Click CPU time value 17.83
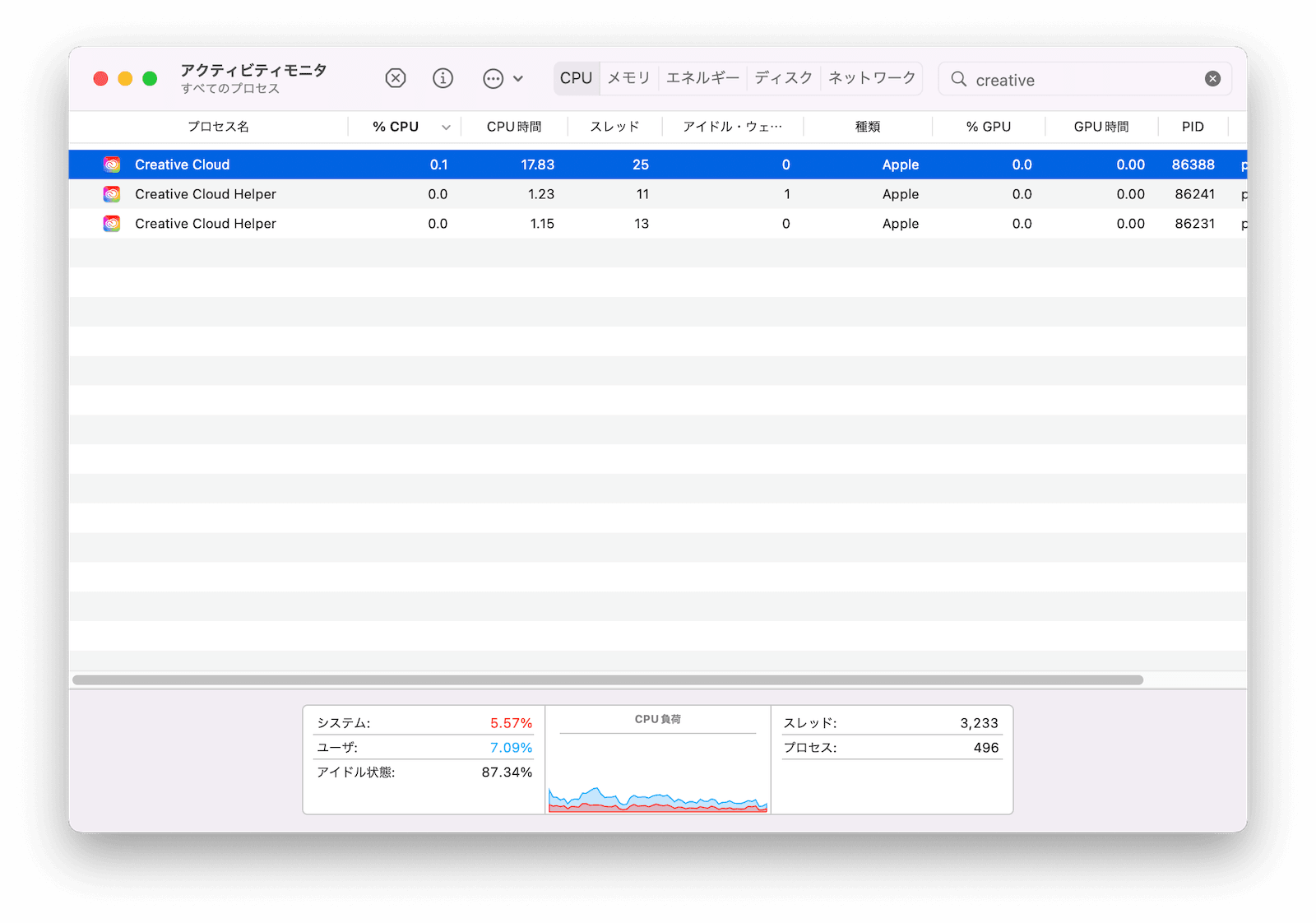This screenshot has width=1316, height=923. click(538, 165)
